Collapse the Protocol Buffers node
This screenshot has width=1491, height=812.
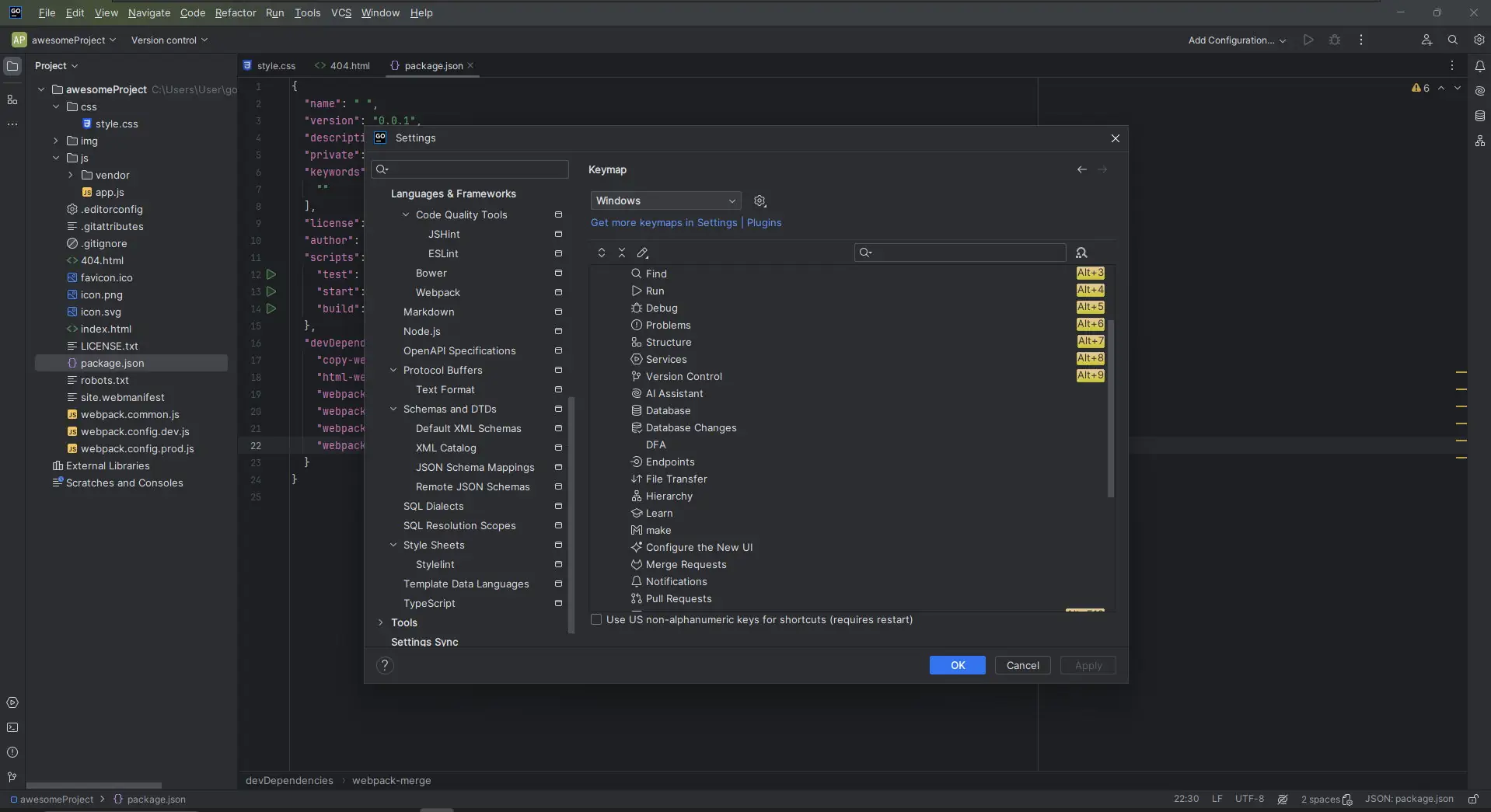pos(393,371)
